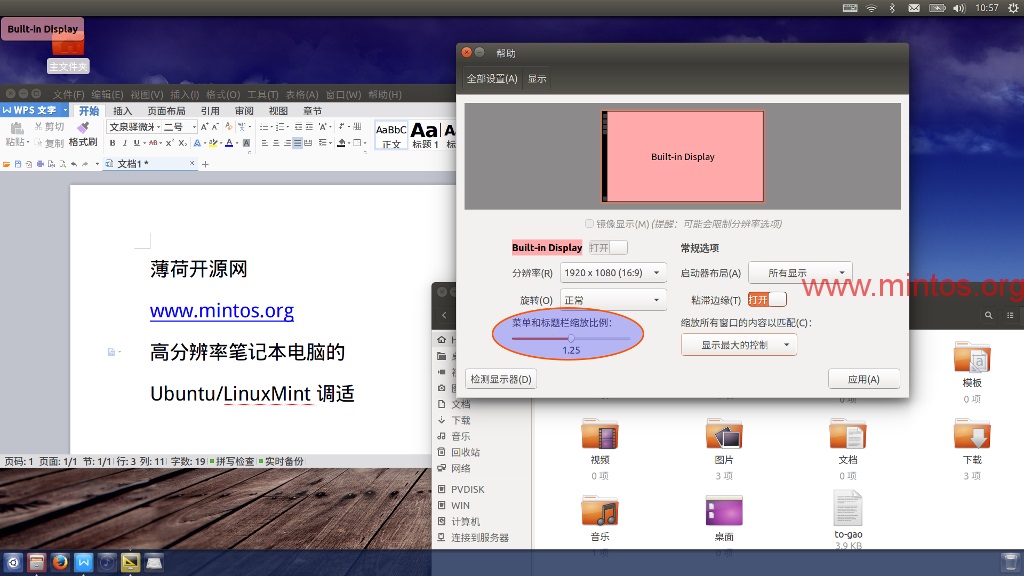Open the 旋转 正常 rotation dropdown
The height and width of the screenshot is (576, 1024).
pyautogui.click(x=613, y=300)
